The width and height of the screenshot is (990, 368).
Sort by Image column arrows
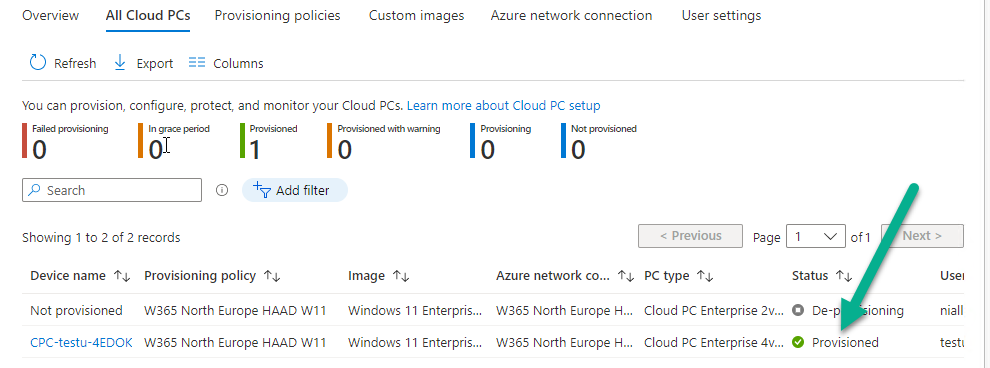401,276
